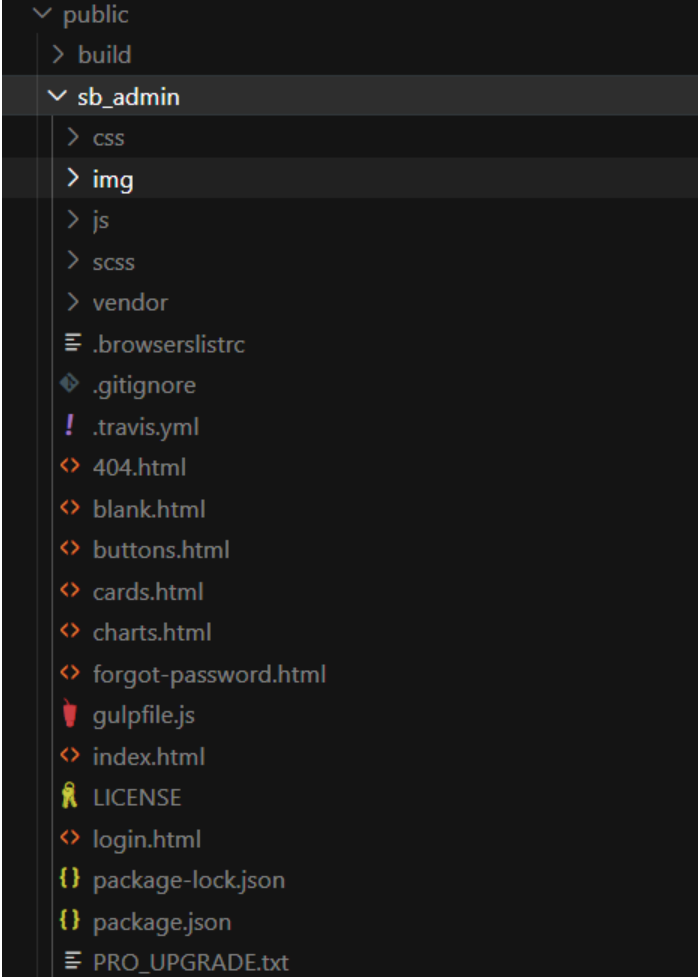Open the login.html file

click(147, 839)
